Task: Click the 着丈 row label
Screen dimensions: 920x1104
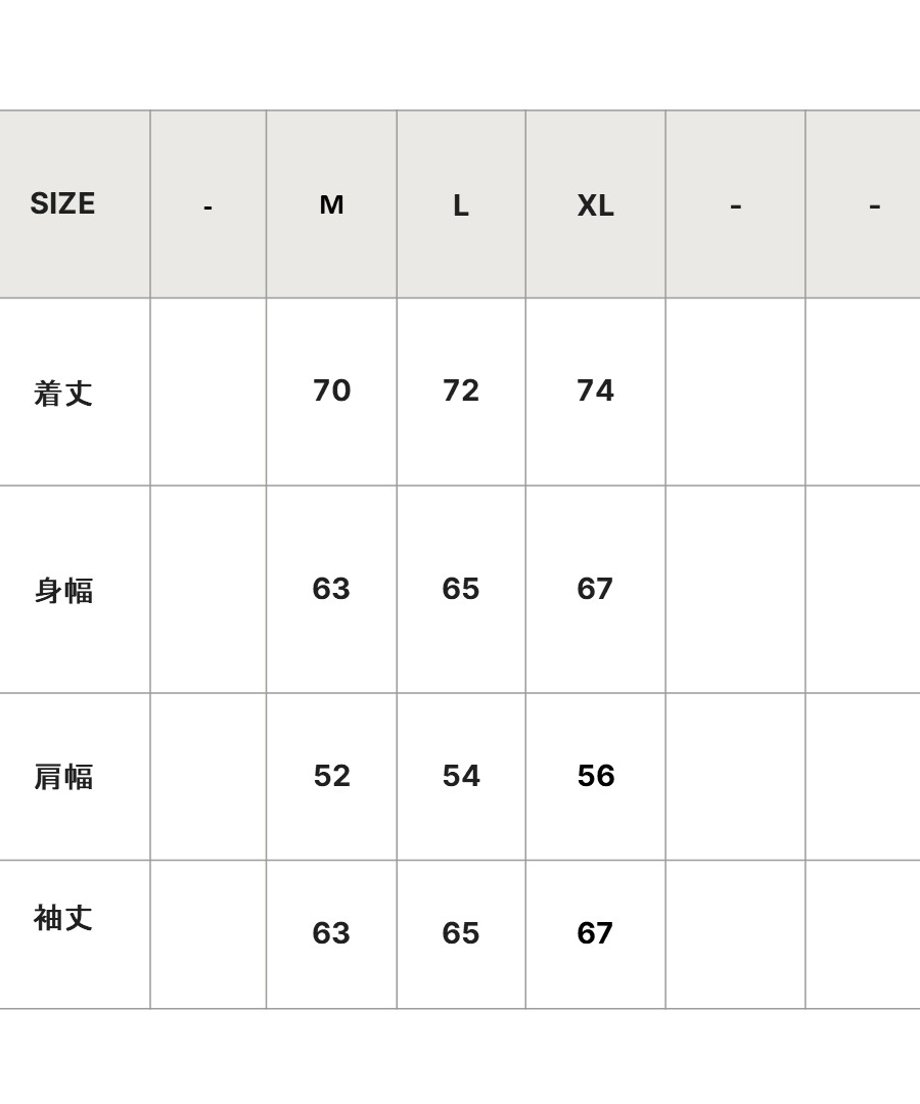Action: click(63, 393)
